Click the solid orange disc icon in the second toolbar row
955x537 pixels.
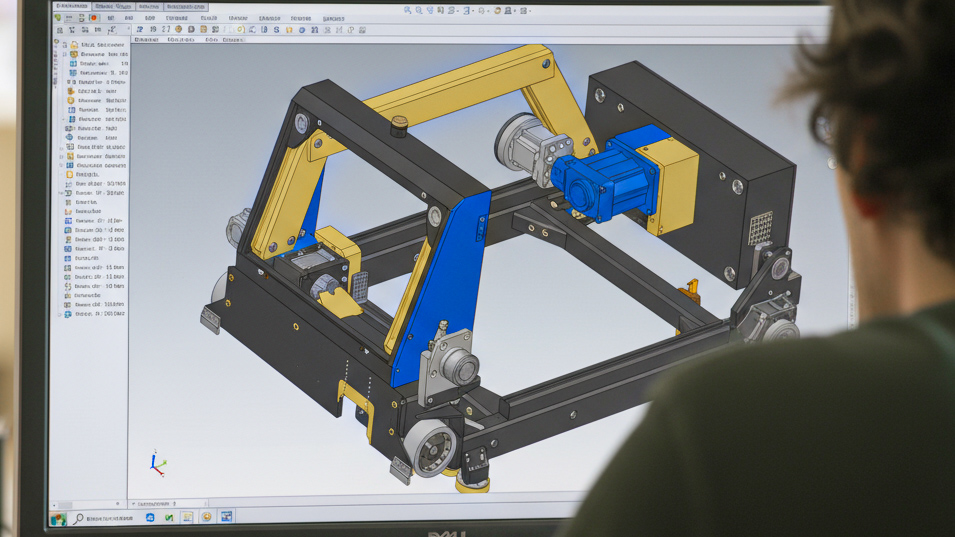178,29
